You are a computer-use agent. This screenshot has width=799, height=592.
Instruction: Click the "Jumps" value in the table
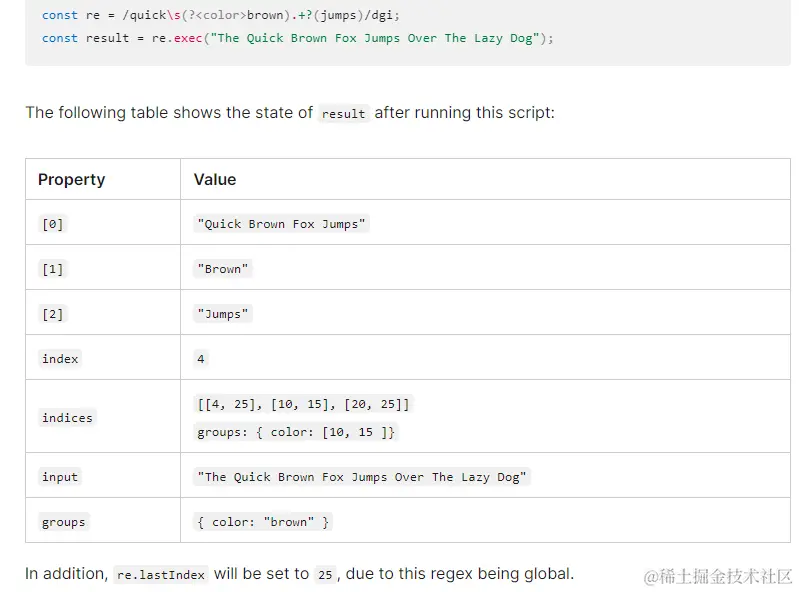223,314
